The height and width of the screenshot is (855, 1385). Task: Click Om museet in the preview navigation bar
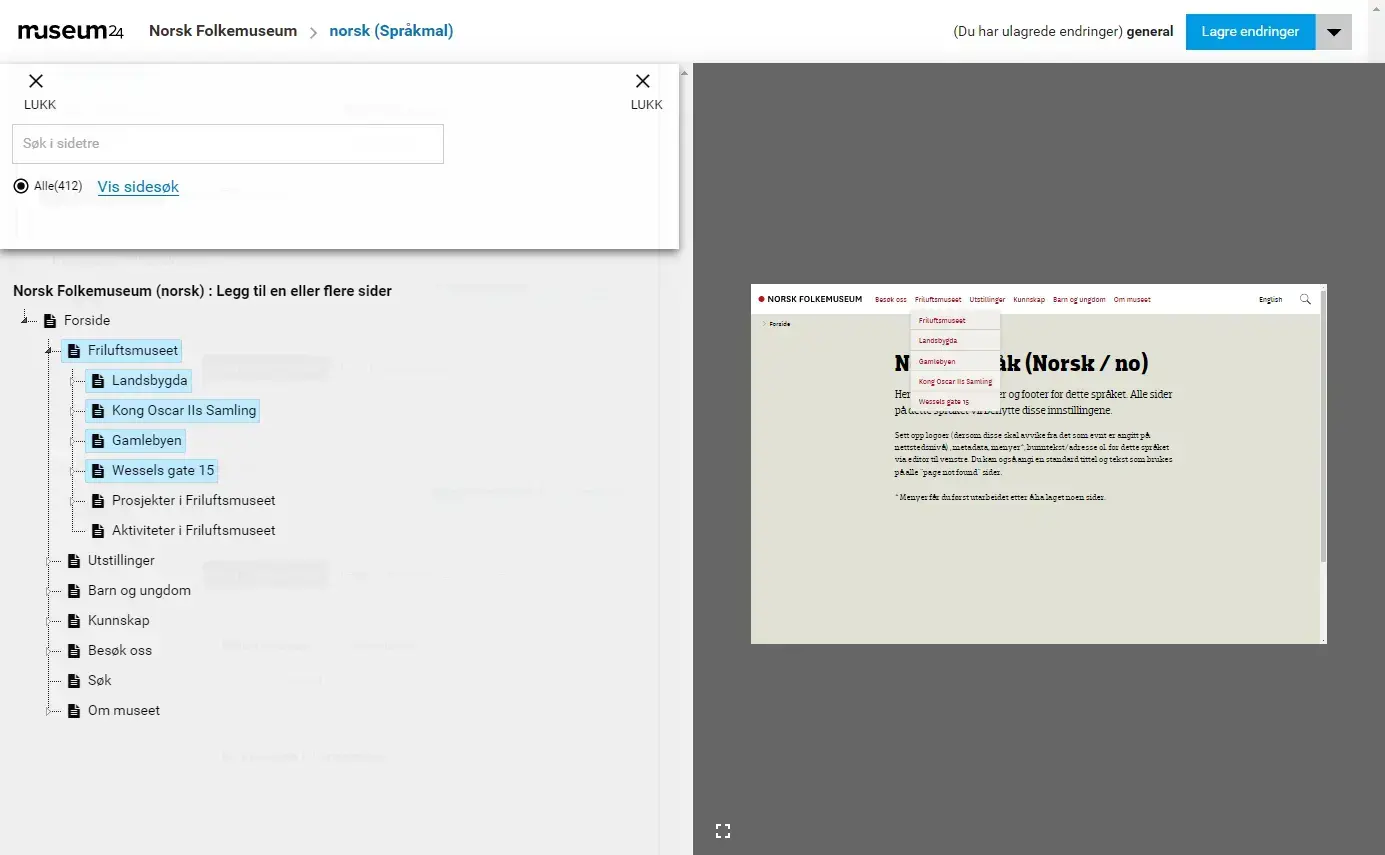[1132, 299]
